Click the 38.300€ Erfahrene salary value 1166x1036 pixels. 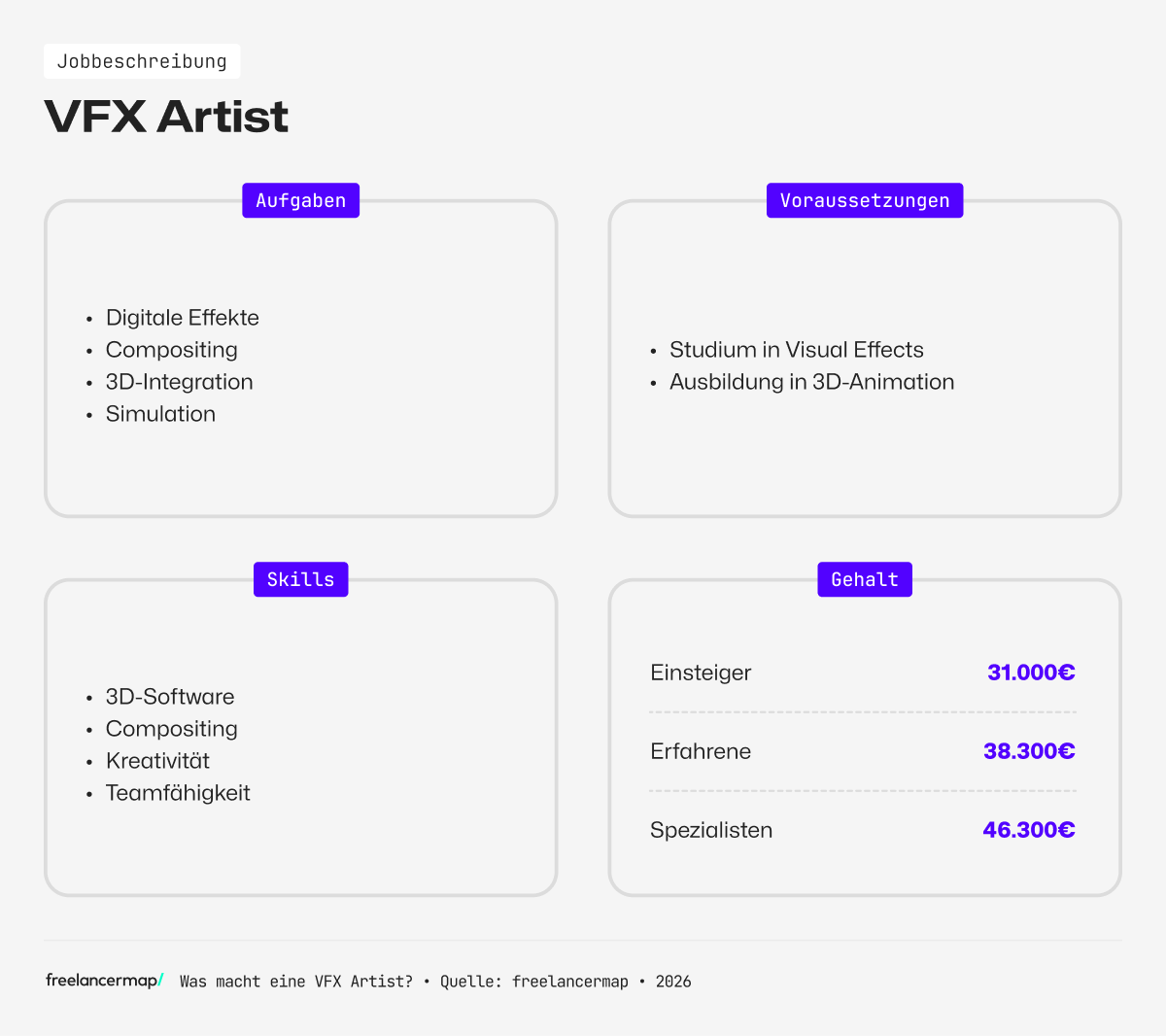coord(1028,751)
